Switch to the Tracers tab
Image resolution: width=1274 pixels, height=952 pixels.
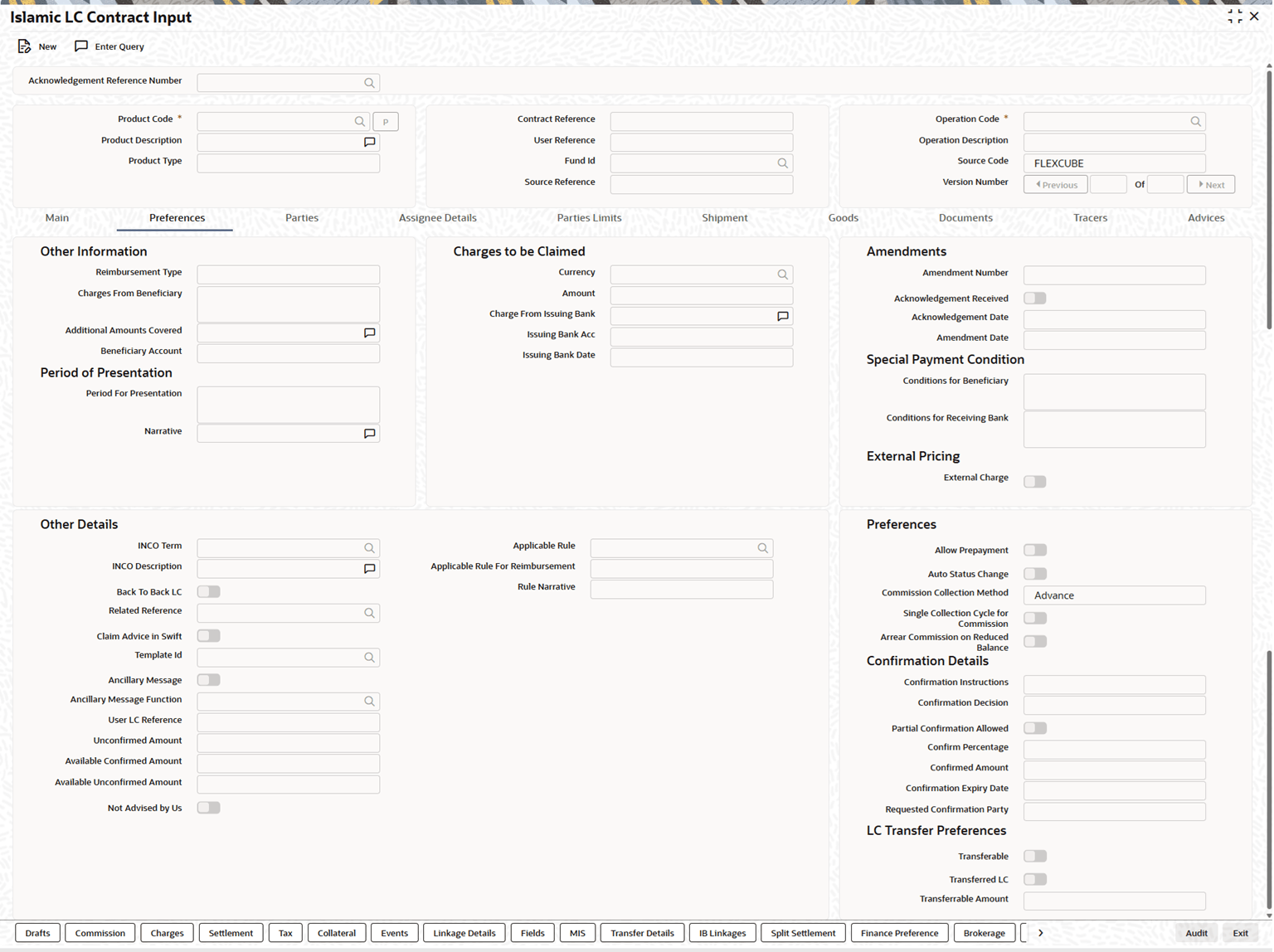coord(1090,218)
